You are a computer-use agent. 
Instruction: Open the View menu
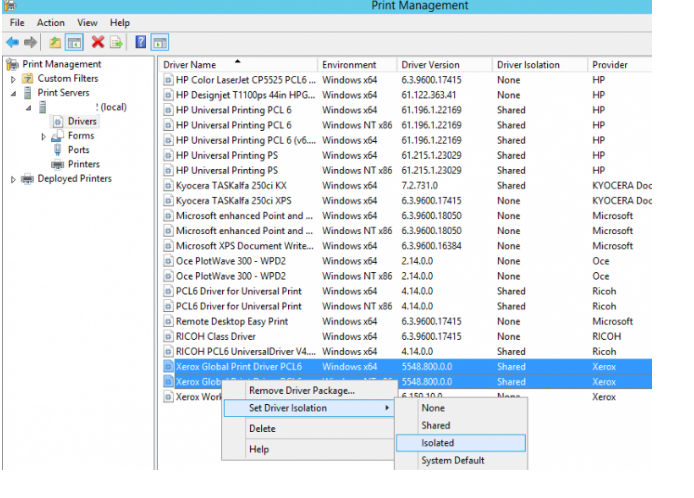87,23
